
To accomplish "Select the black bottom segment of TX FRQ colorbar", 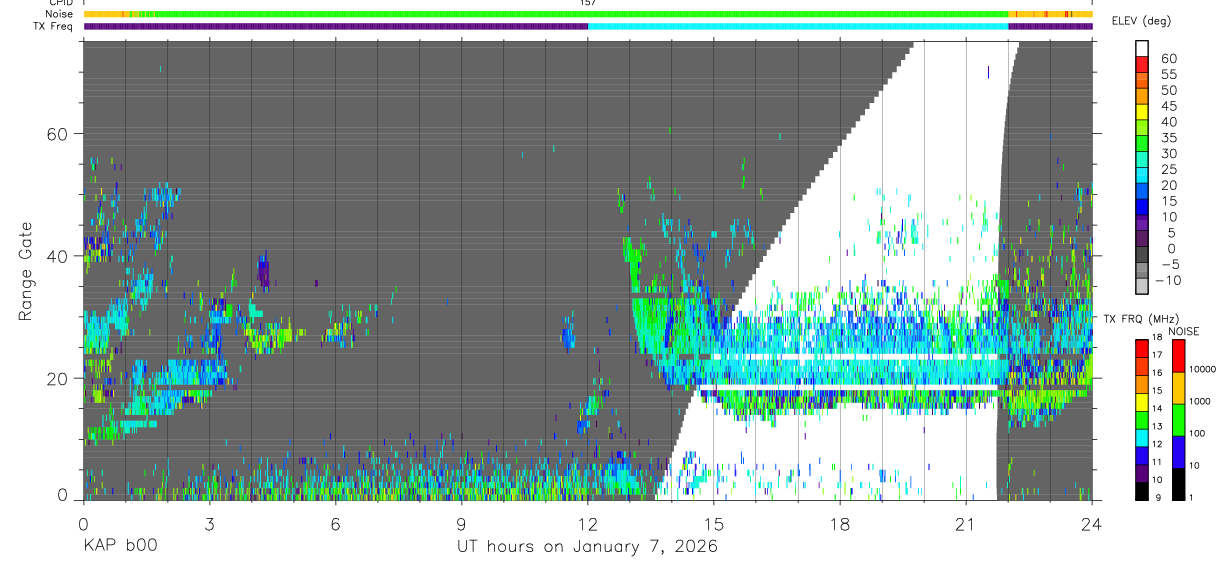I will (1142, 491).
